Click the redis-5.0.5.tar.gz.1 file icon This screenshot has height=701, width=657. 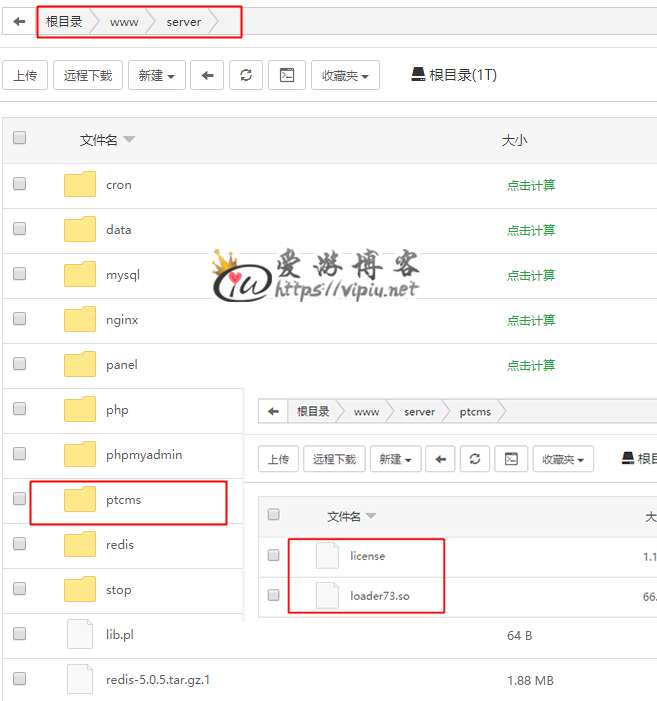tap(80, 680)
